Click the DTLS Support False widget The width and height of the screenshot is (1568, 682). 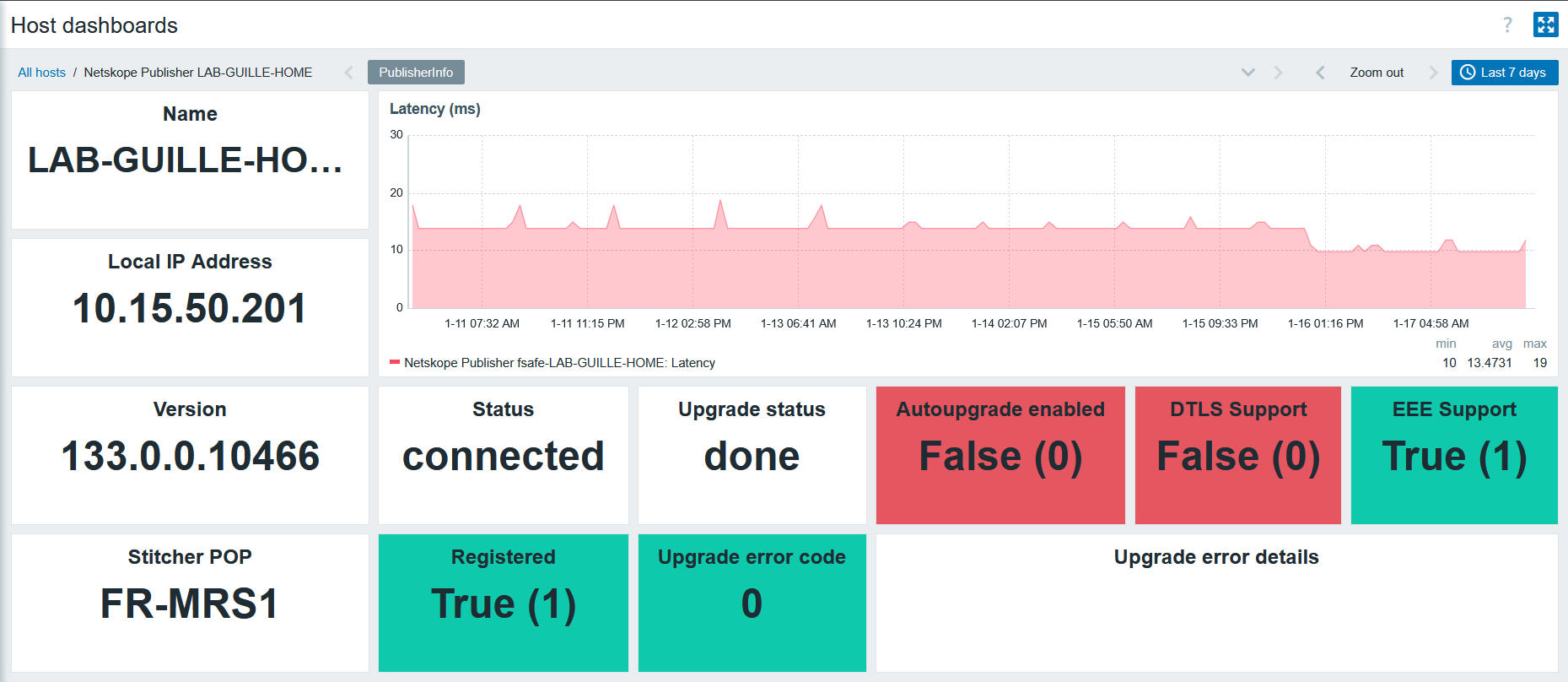1238,455
